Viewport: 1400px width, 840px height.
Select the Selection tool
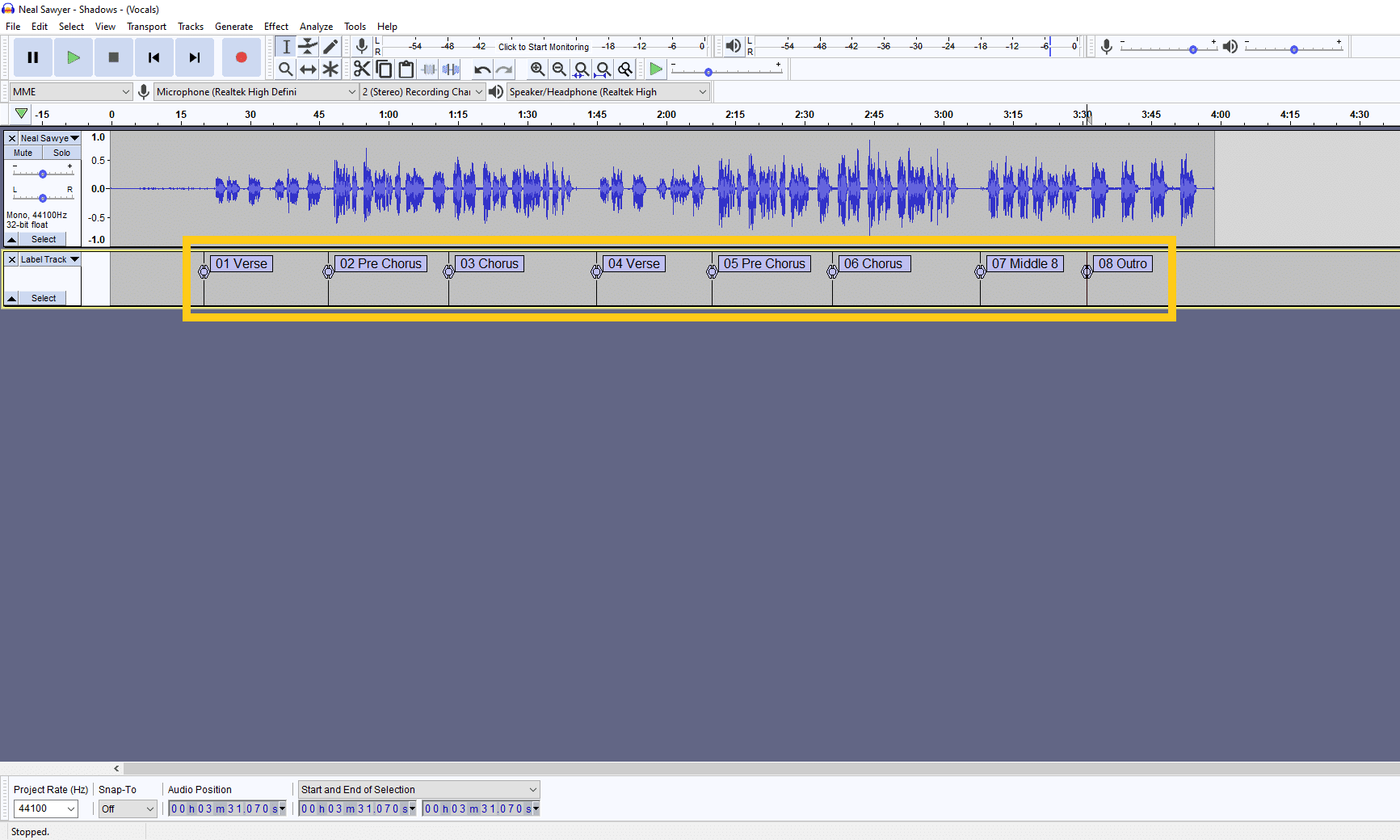pyautogui.click(x=285, y=46)
